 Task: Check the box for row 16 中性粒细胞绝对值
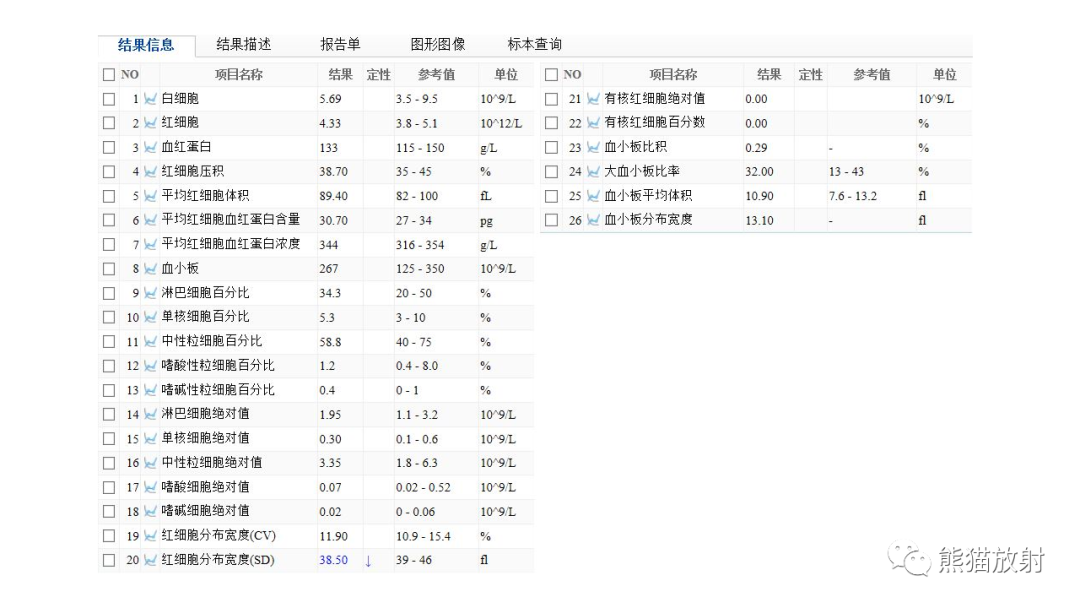pyautogui.click(x=109, y=463)
